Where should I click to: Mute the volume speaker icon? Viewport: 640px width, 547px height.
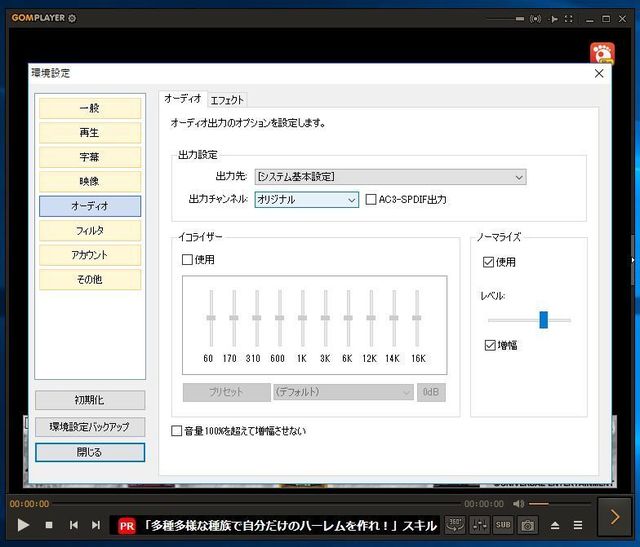pos(518,504)
